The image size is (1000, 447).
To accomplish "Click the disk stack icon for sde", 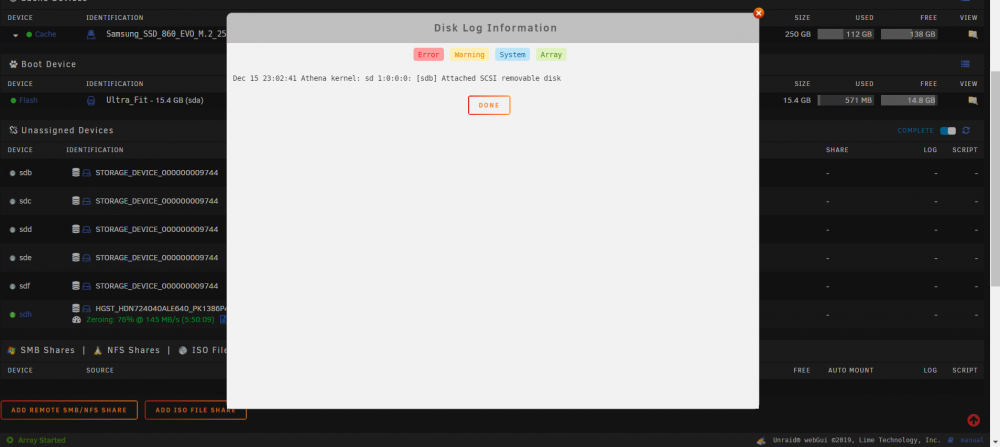I will [76, 258].
